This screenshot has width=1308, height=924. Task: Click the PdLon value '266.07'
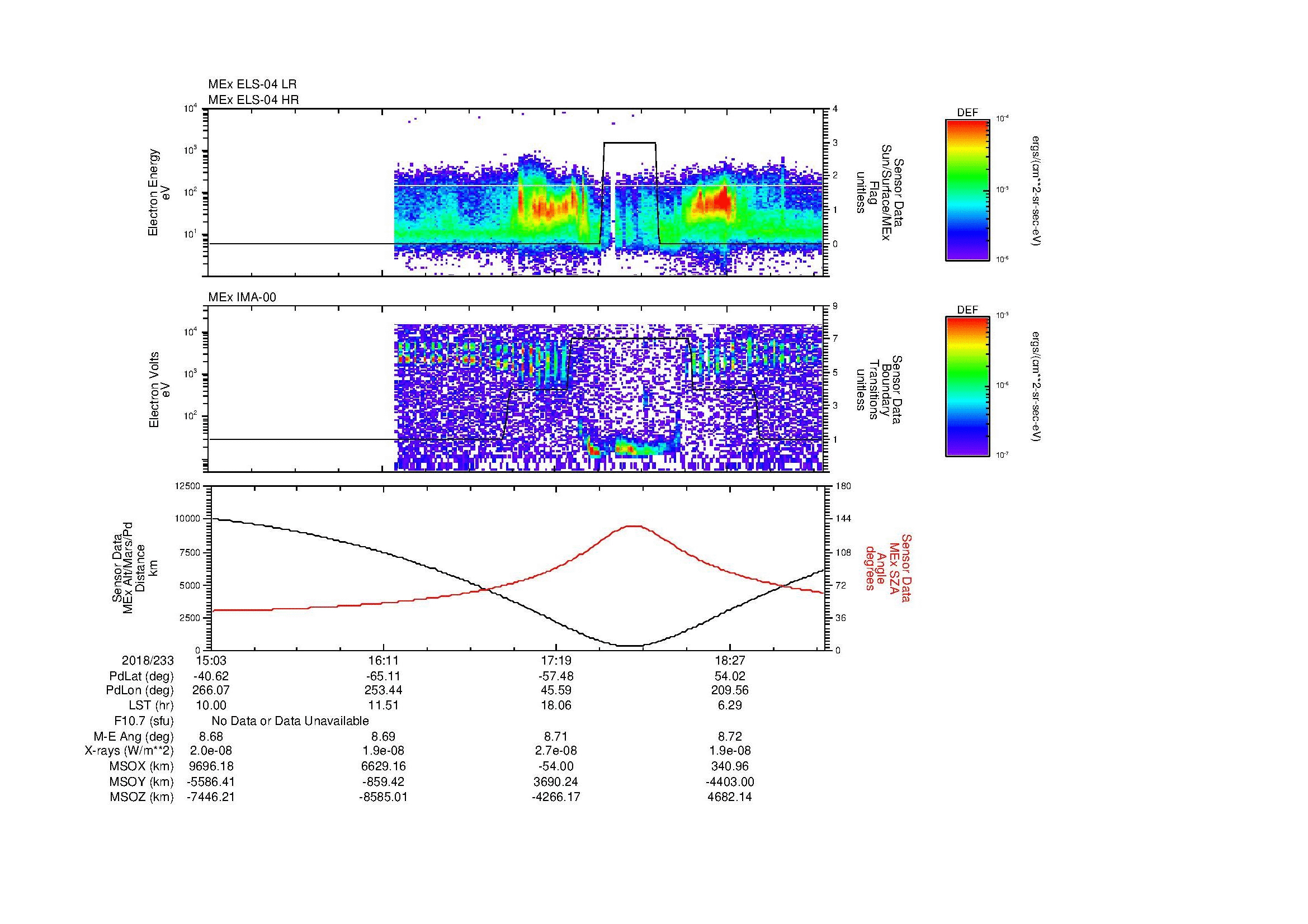pos(211,690)
